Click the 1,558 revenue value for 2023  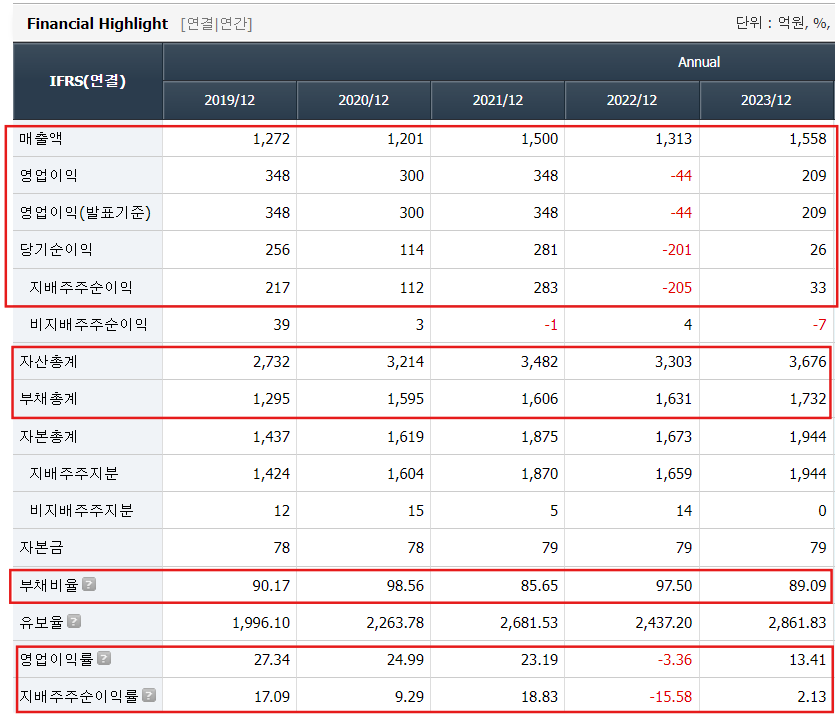tap(808, 139)
